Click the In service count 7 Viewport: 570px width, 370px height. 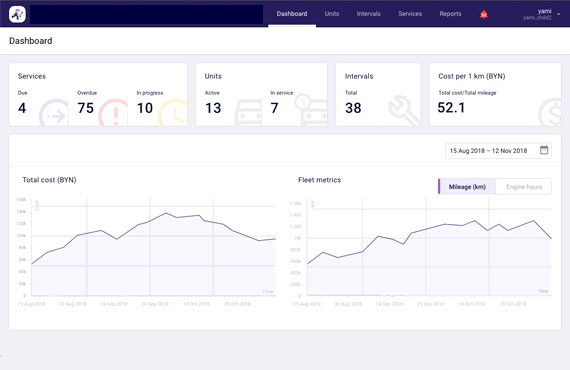pos(274,108)
